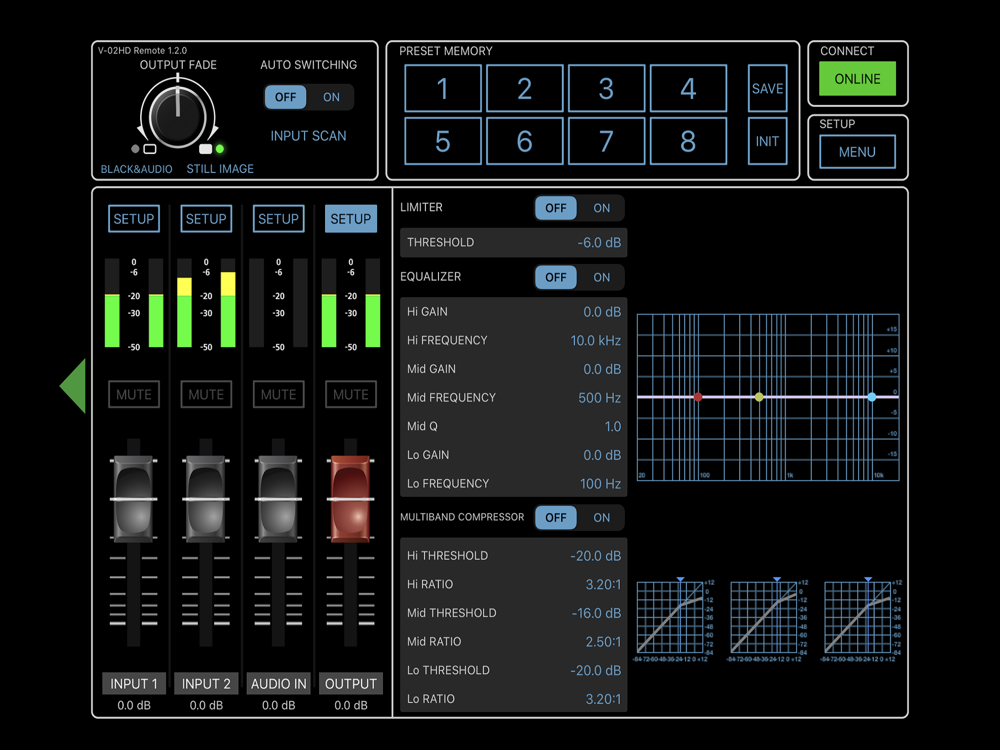1000x750 pixels.
Task: Select the yellow Mid band EQ point
Action: (x=759, y=397)
